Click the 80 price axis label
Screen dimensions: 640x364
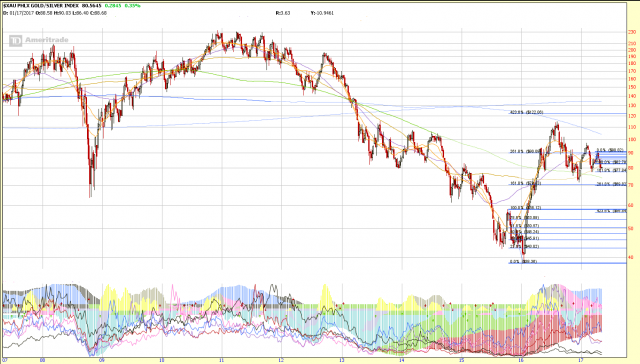coord(631,168)
